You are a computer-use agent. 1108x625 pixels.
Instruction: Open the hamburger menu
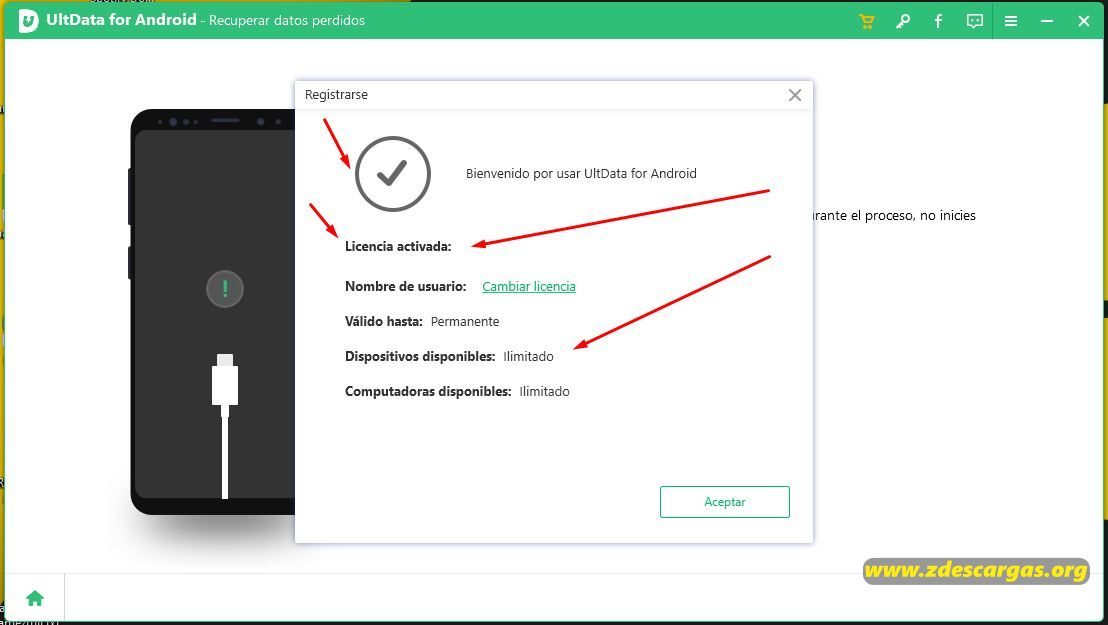pyautogui.click(x=1011, y=21)
